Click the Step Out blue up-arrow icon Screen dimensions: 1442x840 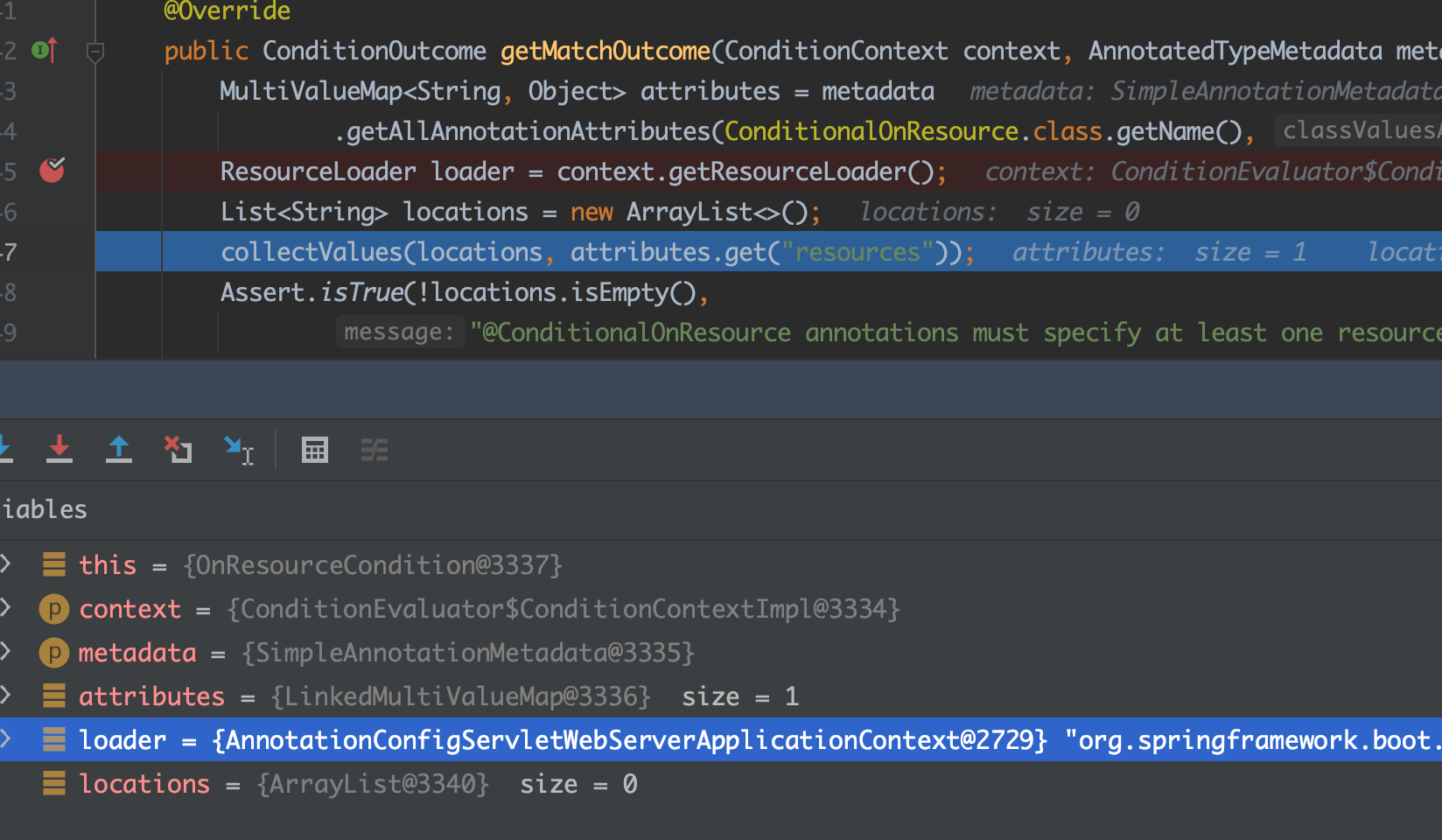119,449
